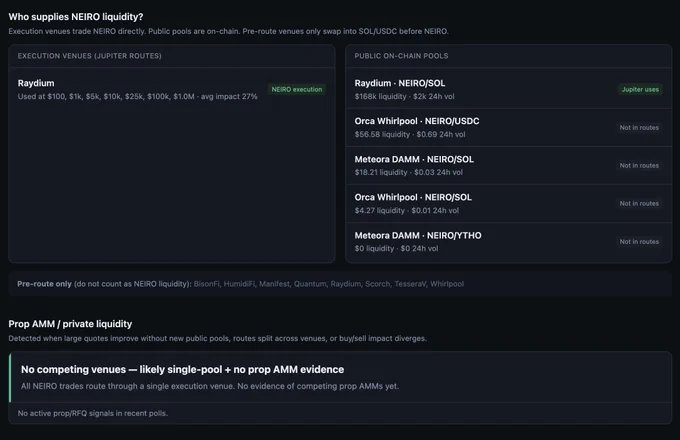680x440 pixels.
Task: Click the green 'NEIRO execution' badge
Action: (297, 89)
